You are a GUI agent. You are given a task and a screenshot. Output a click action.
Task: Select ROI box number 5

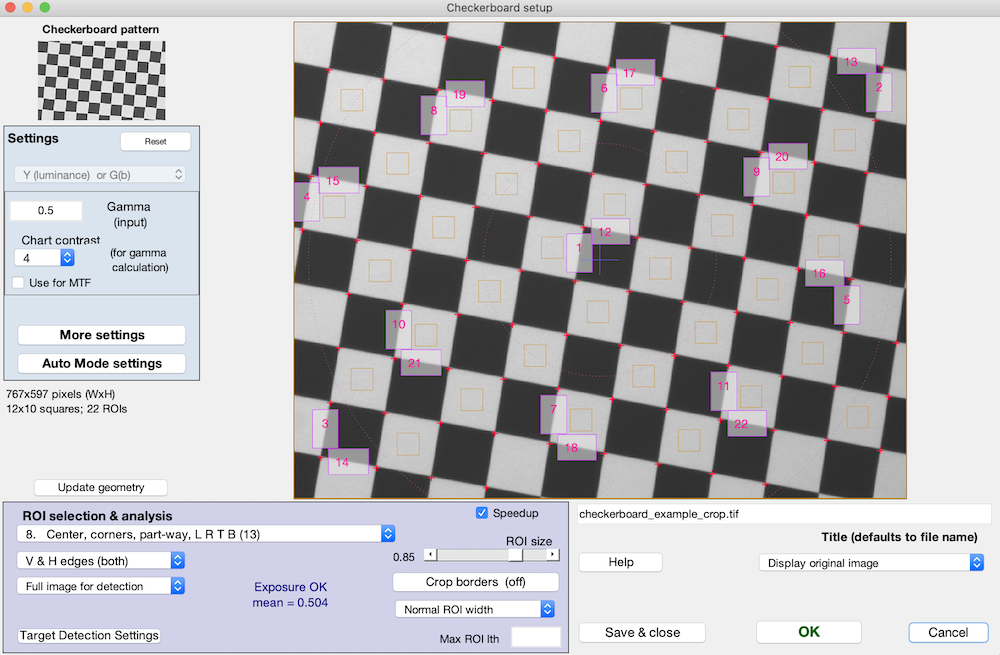tap(847, 305)
